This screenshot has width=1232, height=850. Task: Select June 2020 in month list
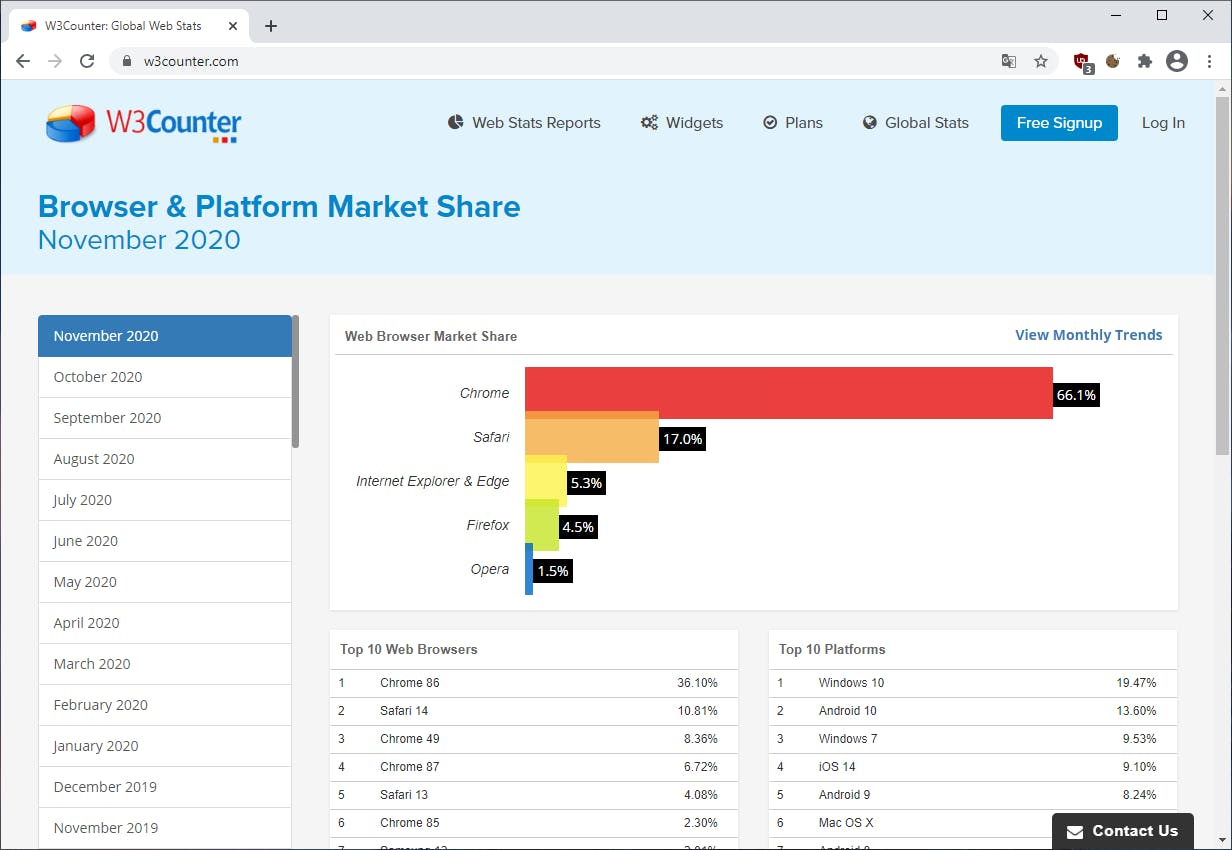(x=165, y=541)
